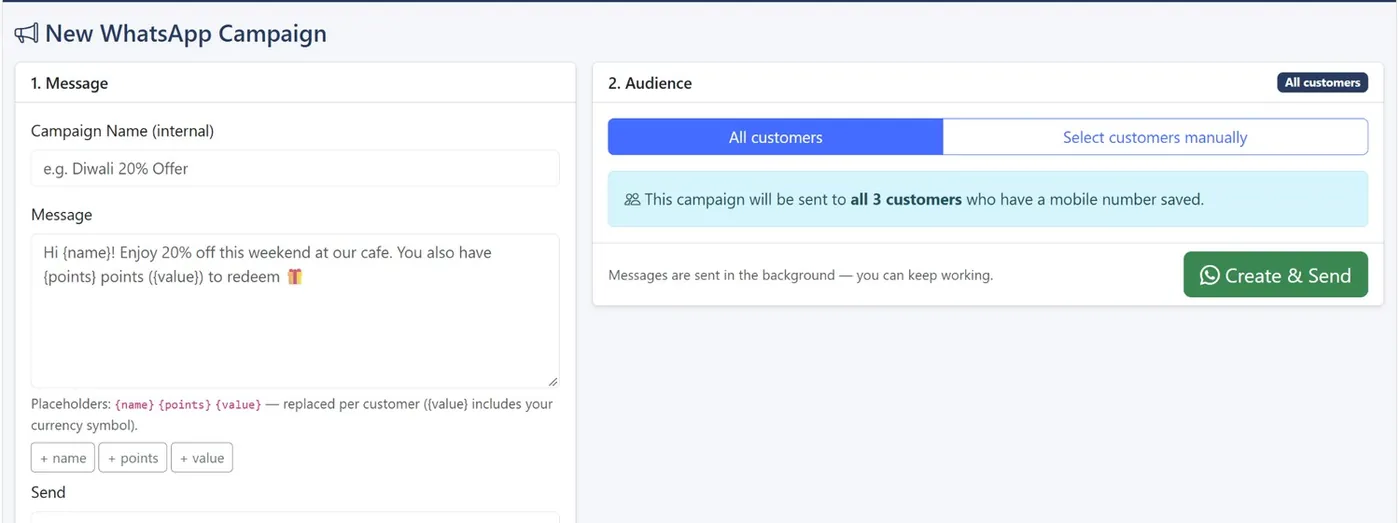The height and width of the screenshot is (523, 1400).
Task: Click the megaphone icon beside the page title
Action: 26,33
